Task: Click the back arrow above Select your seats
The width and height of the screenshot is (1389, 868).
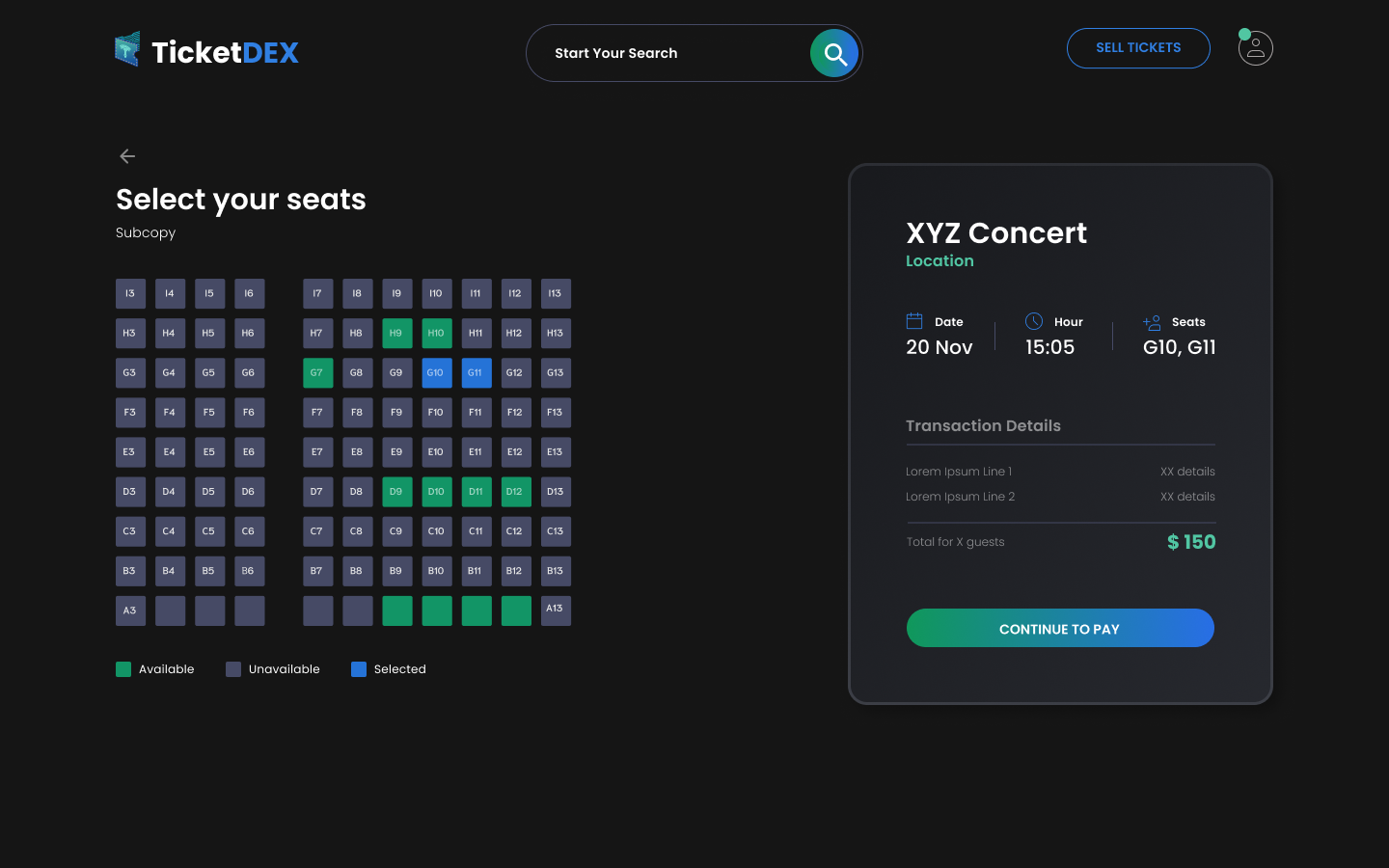Action: pyautogui.click(x=126, y=155)
